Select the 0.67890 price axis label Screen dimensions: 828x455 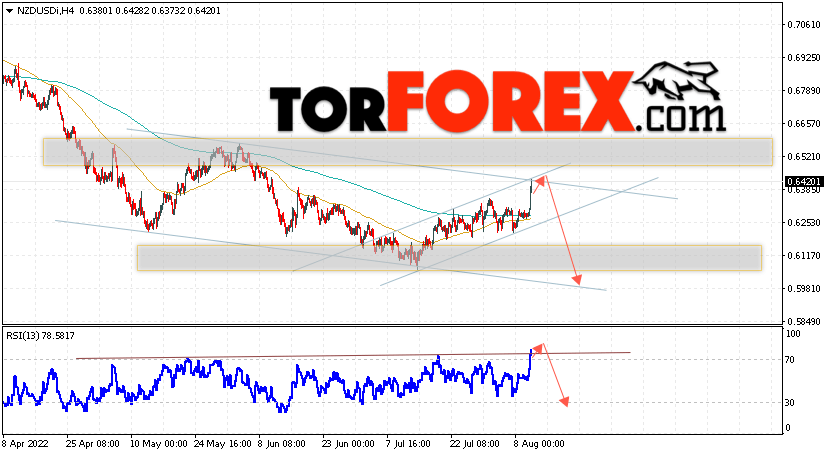(804, 91)
